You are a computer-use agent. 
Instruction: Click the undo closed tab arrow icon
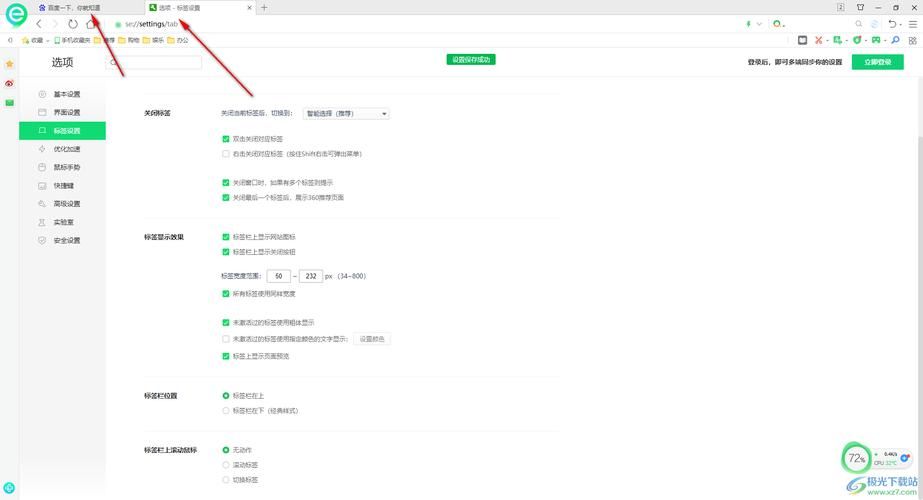(x=892, y=24)
